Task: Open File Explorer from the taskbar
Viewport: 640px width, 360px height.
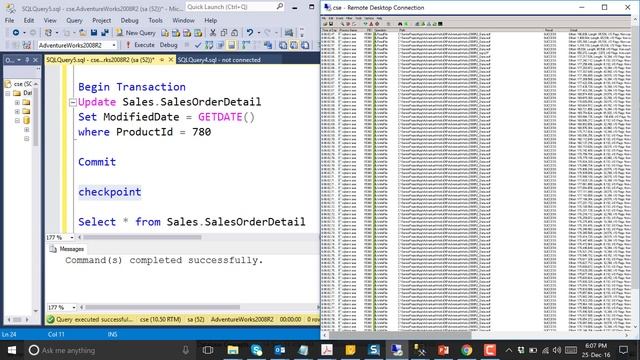Action: coord(233,350)
